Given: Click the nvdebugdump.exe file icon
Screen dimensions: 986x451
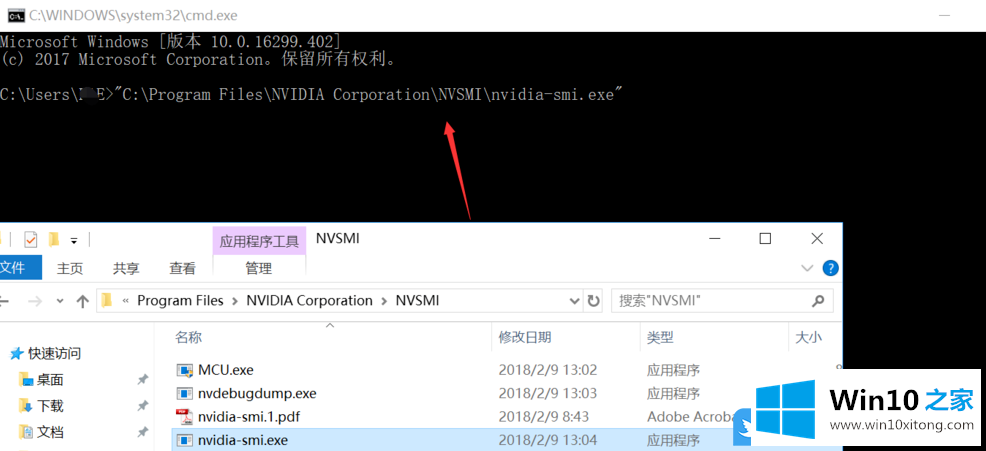Looking at the screenshot, I should click(184, 394).
